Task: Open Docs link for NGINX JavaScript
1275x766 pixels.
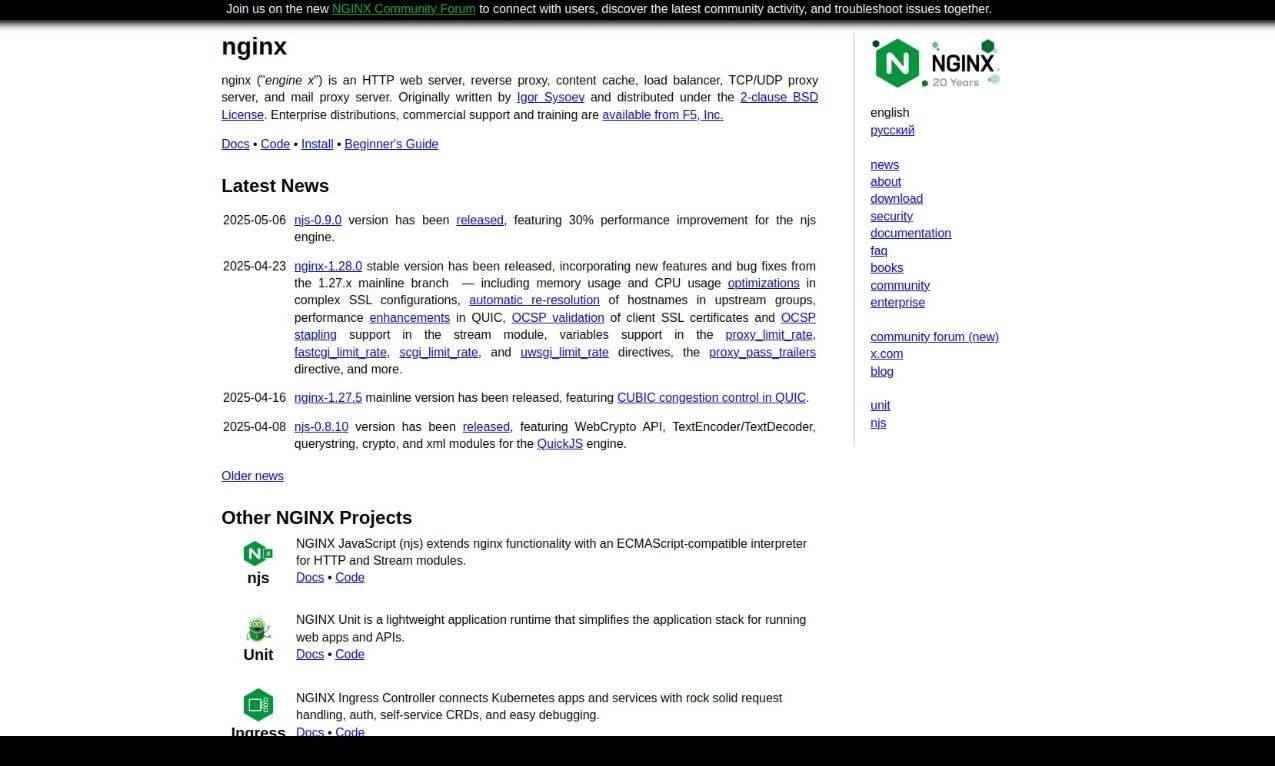Action: pyautogui.click(x=310, y=578)
